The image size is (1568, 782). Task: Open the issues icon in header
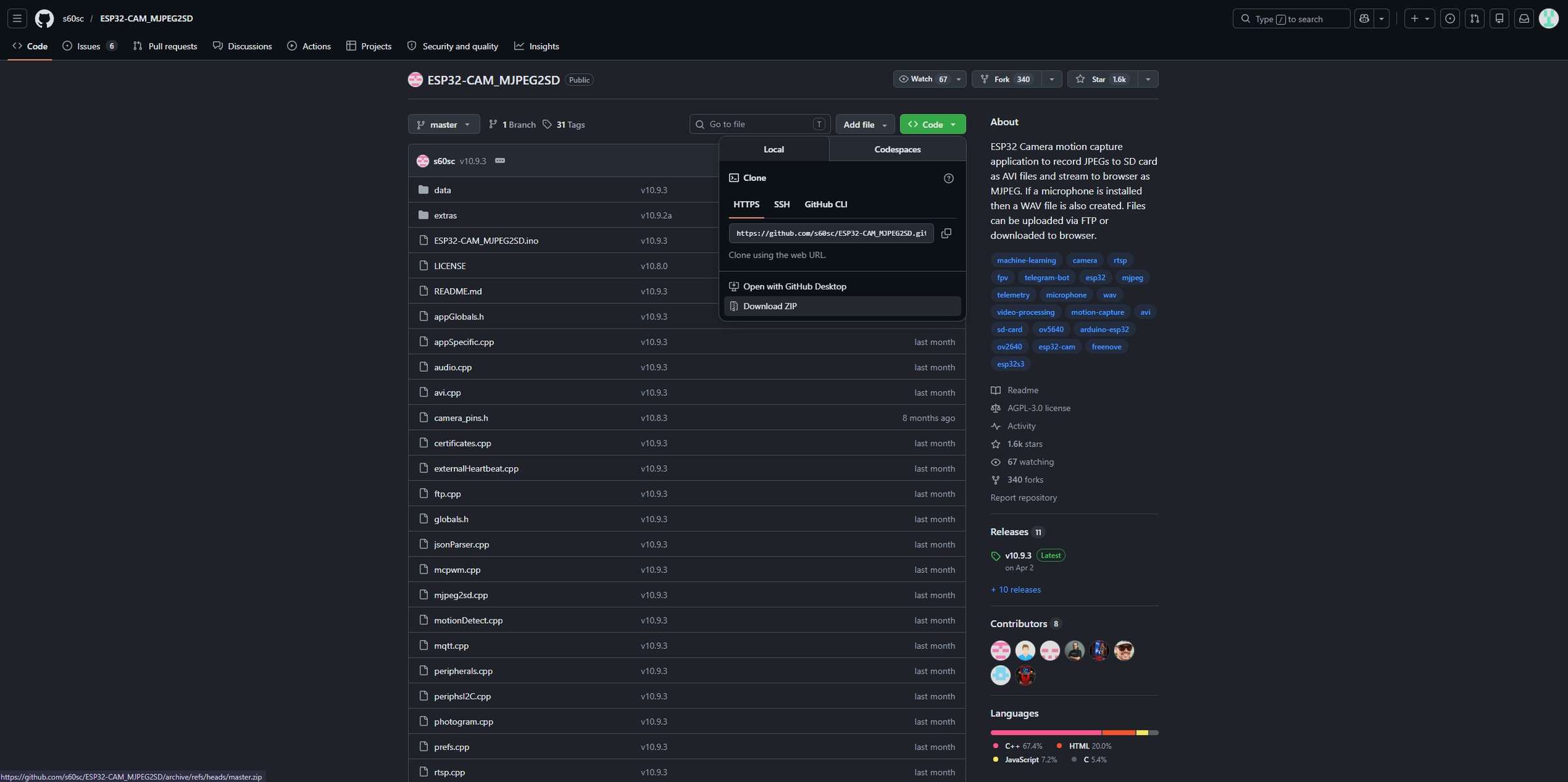(1450, 18)
